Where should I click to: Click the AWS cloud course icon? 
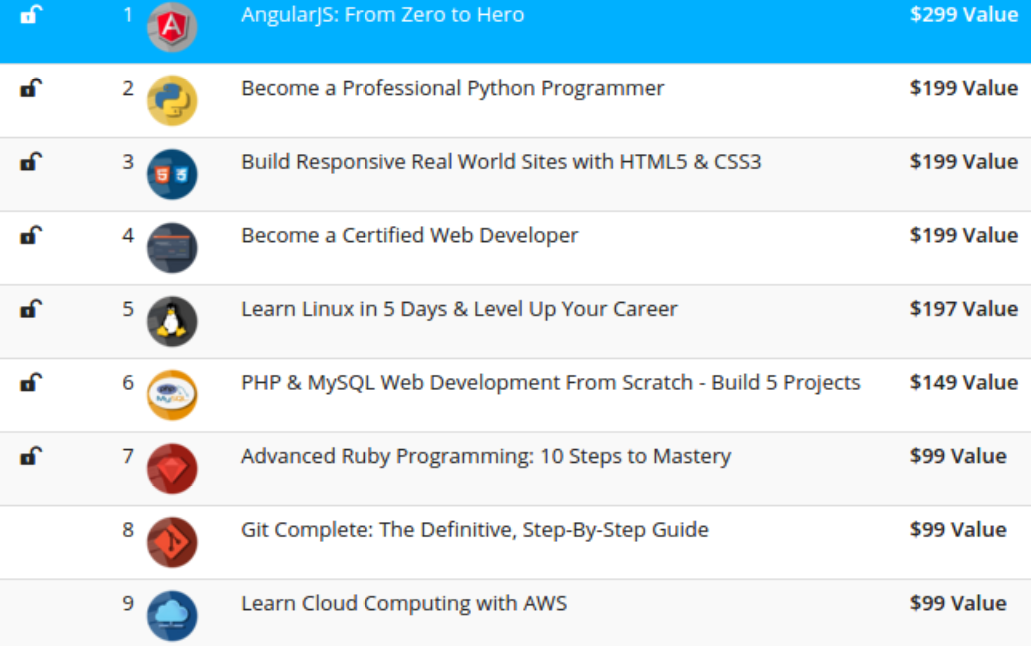tap(172, 616)
